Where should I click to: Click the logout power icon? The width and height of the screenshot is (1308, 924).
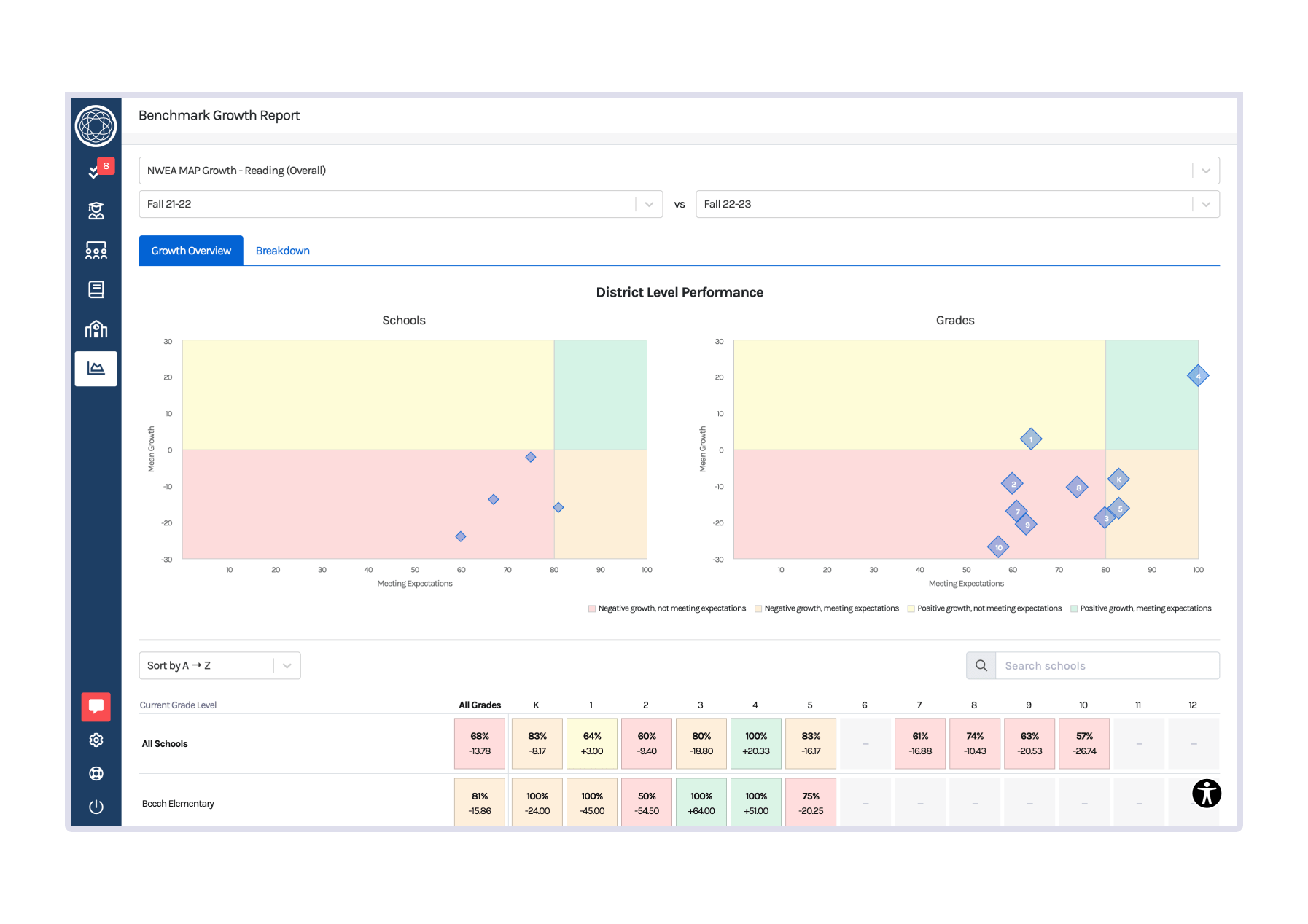click(x=96, y=807)
